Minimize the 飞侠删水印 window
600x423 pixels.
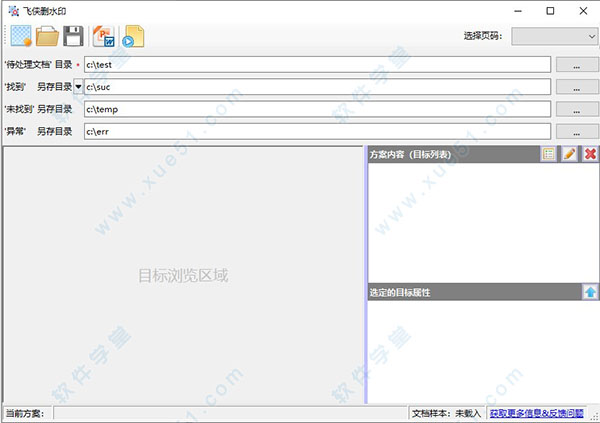(518, 11)
